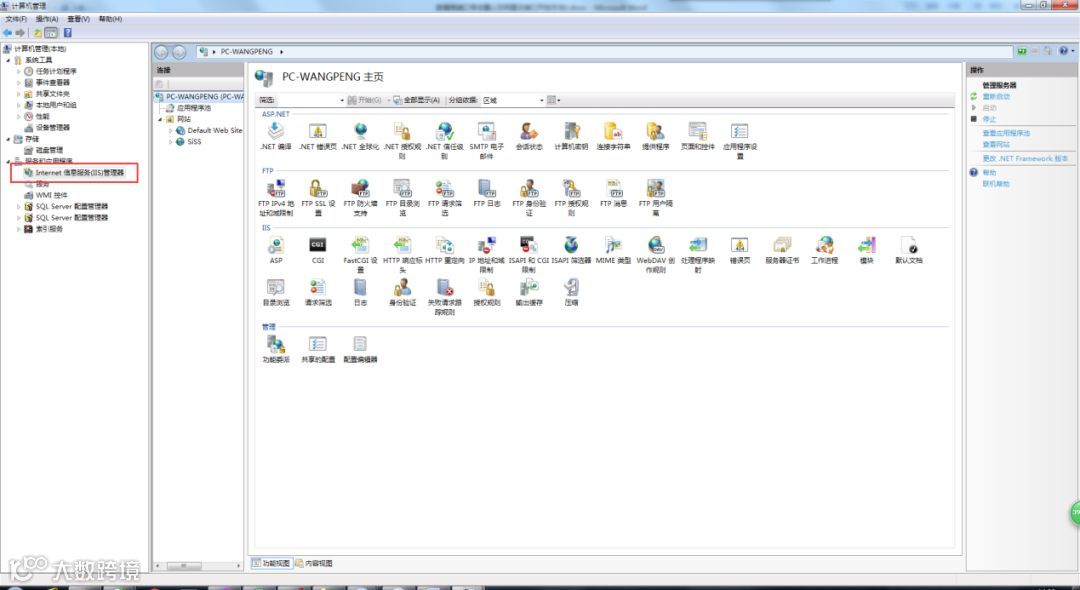The height and width of the screenshot is (590, 1080).
Task: Open the FTP 防火墙支持 icon
Action: click(x=360, y=188)
